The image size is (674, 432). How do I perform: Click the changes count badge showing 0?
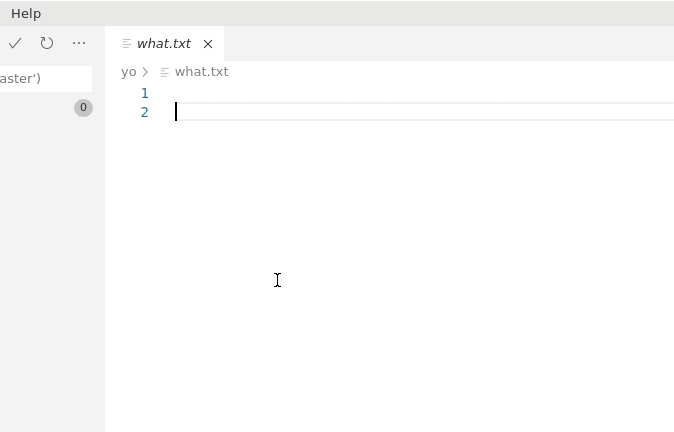tap(83, 107)
